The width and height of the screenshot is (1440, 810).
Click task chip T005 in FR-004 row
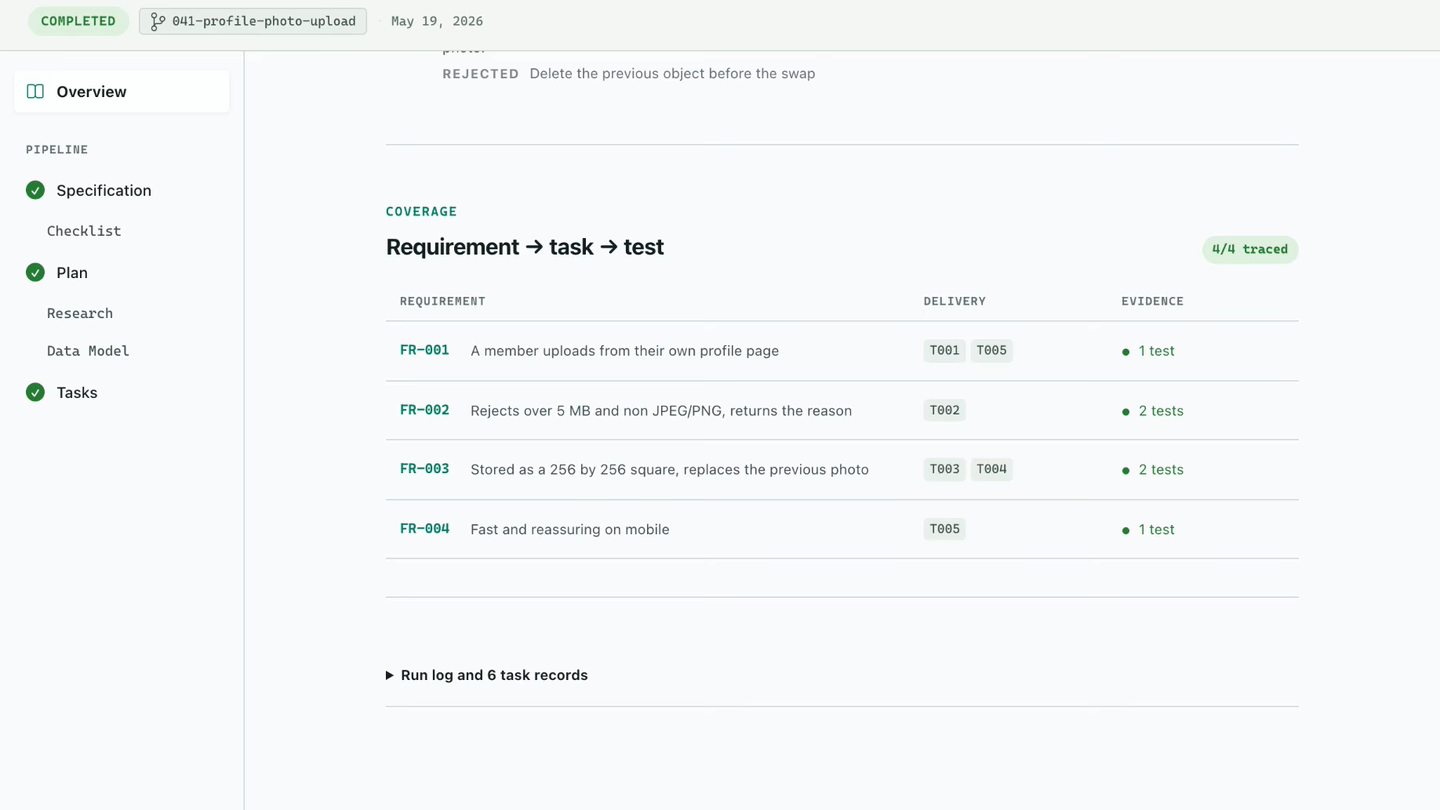pyautogui.click(x=945, y=529)
